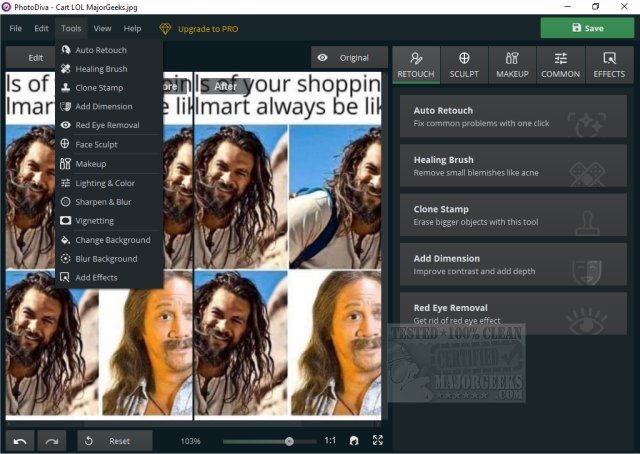Screen dimensions: 640x454
Task: Click the face-fit view icon
Action: point(354,441)
